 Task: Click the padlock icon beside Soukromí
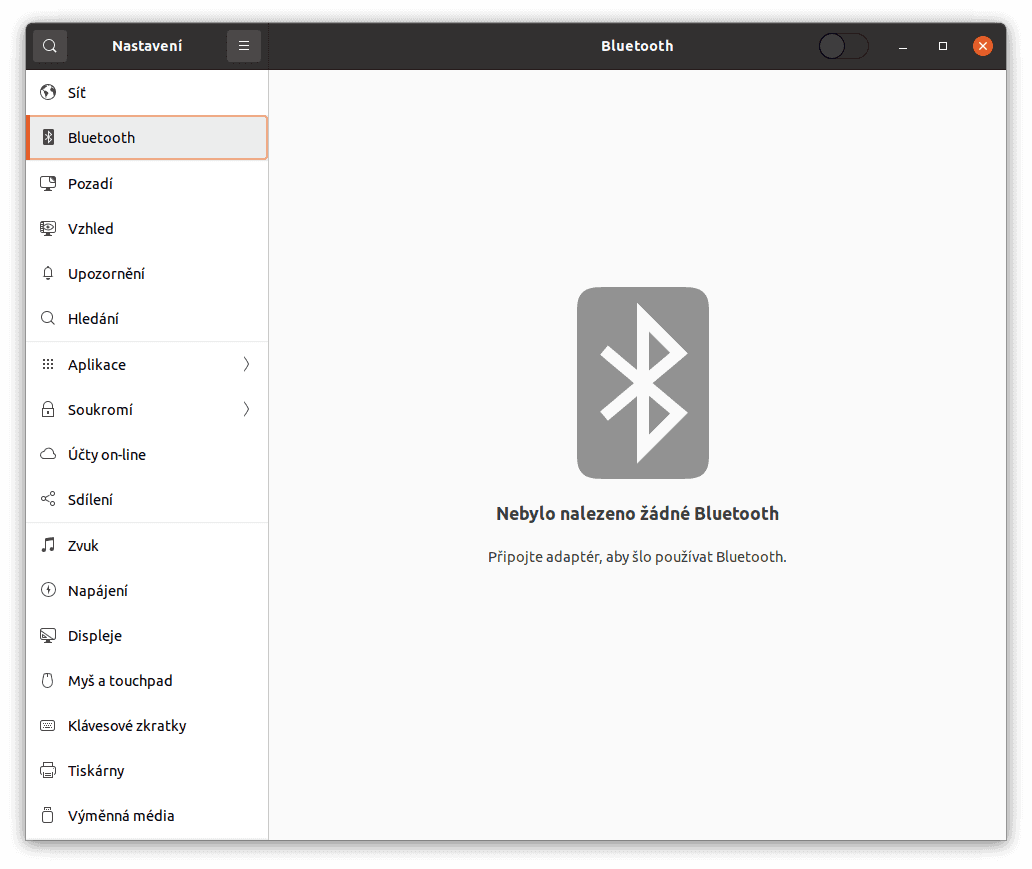click(48, 409)
